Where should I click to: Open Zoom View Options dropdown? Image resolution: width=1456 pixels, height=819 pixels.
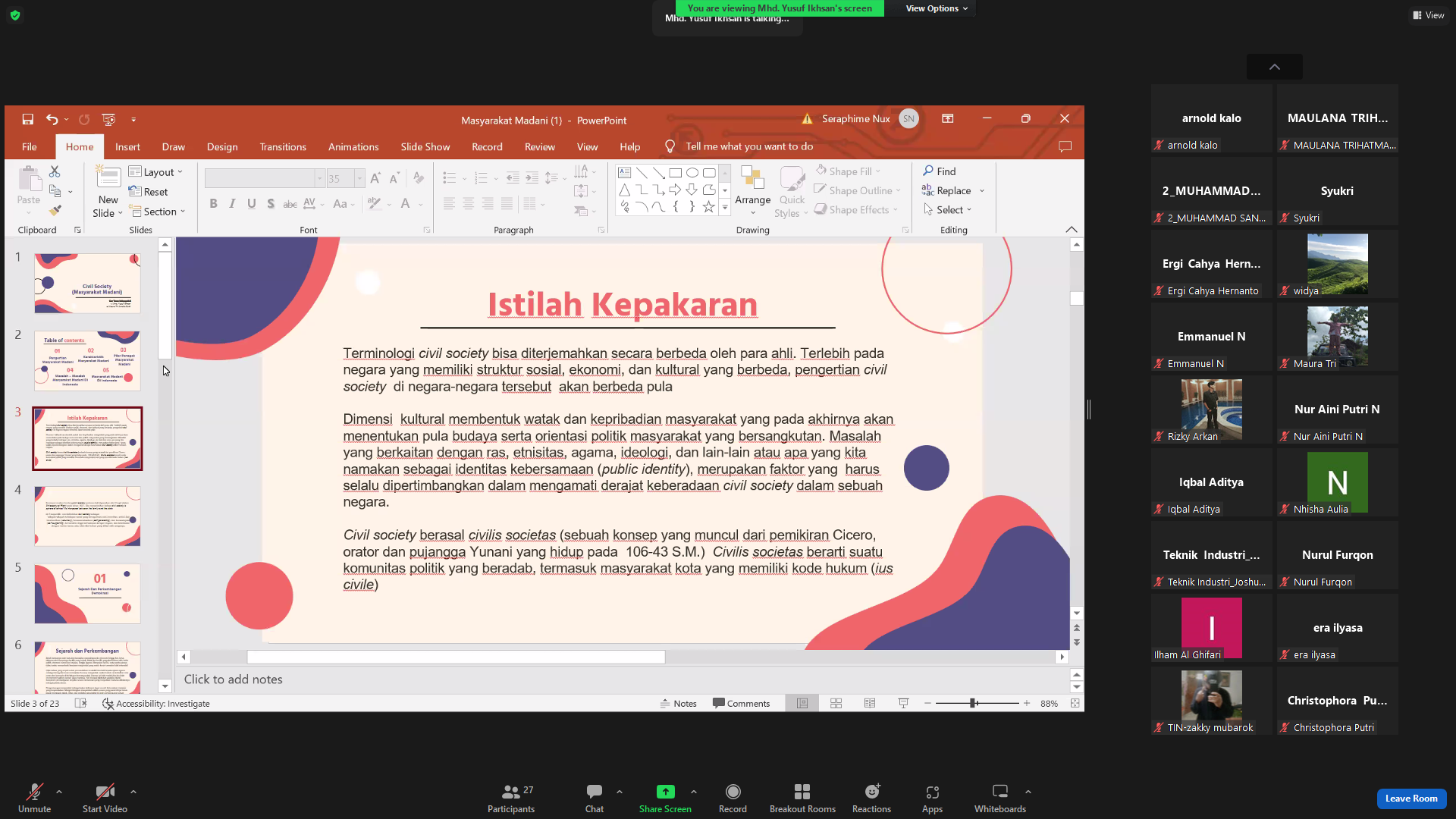(x=937, y=8)
